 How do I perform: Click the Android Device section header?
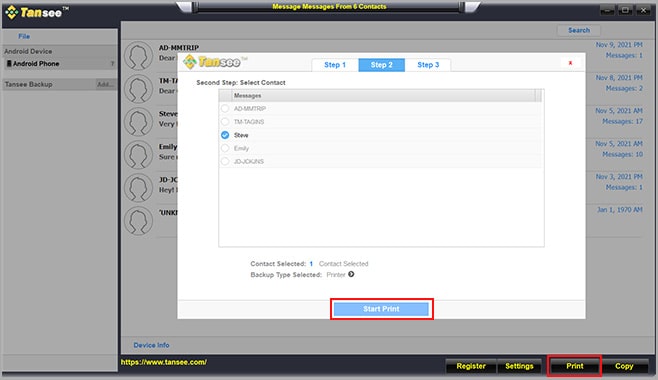[x=28, y=51]
